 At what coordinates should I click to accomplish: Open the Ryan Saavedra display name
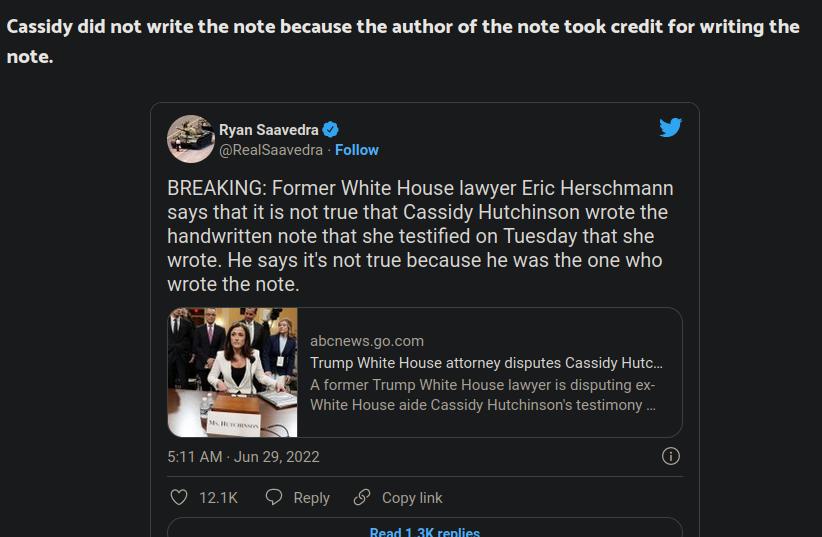pos(268,130)
